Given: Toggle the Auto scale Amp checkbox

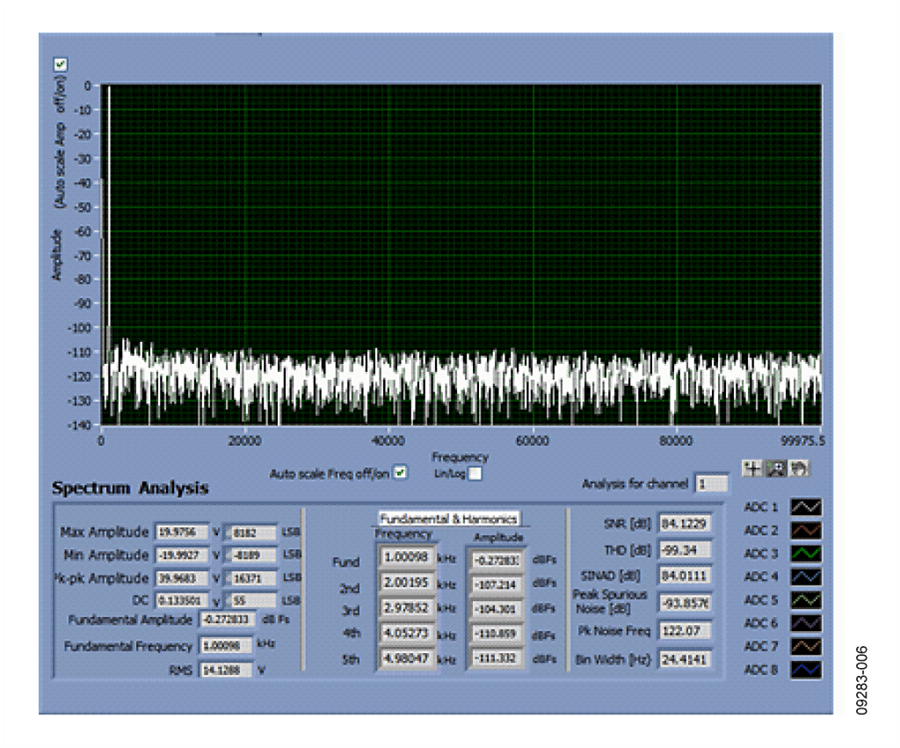Looking at the screenshot, I should (x=60, y=64).
